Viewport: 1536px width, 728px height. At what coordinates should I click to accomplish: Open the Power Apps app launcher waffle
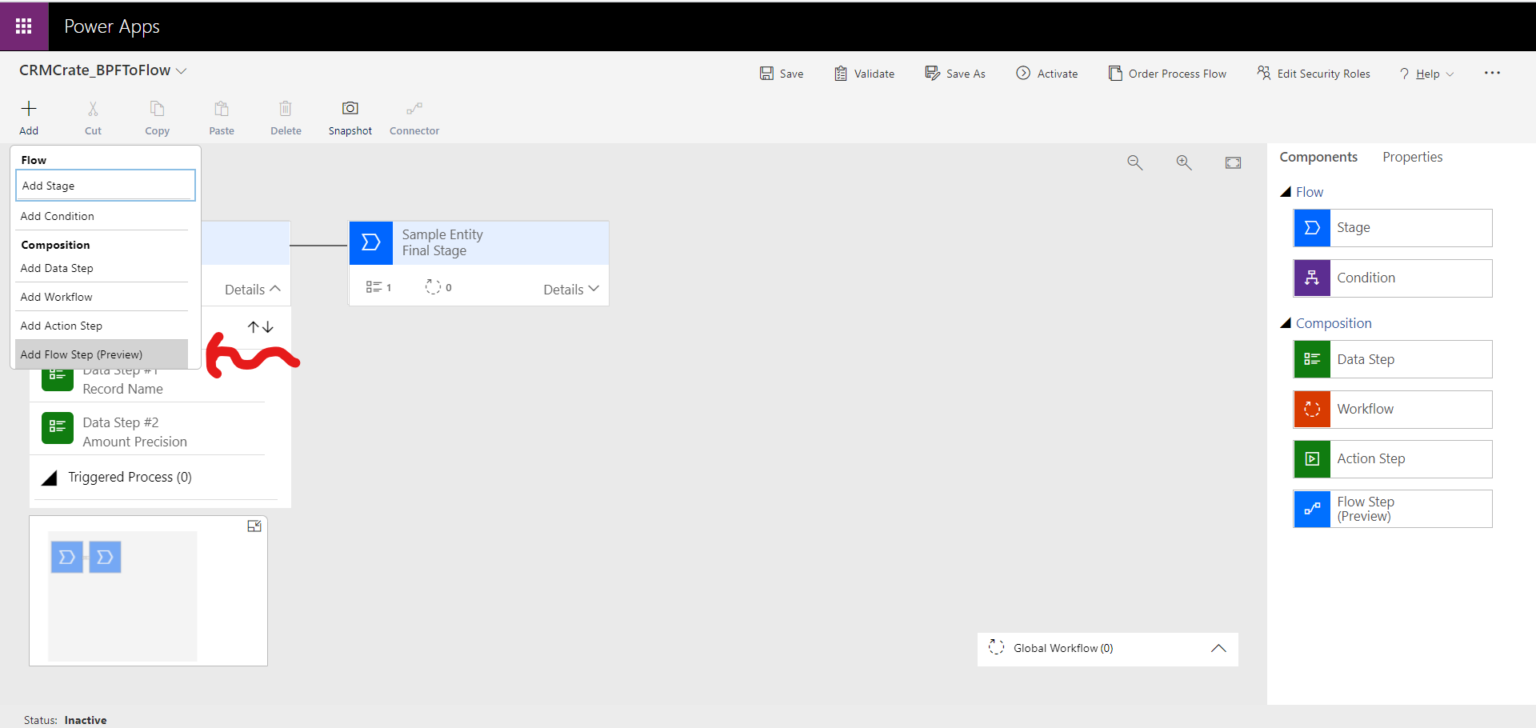point(24,27)
